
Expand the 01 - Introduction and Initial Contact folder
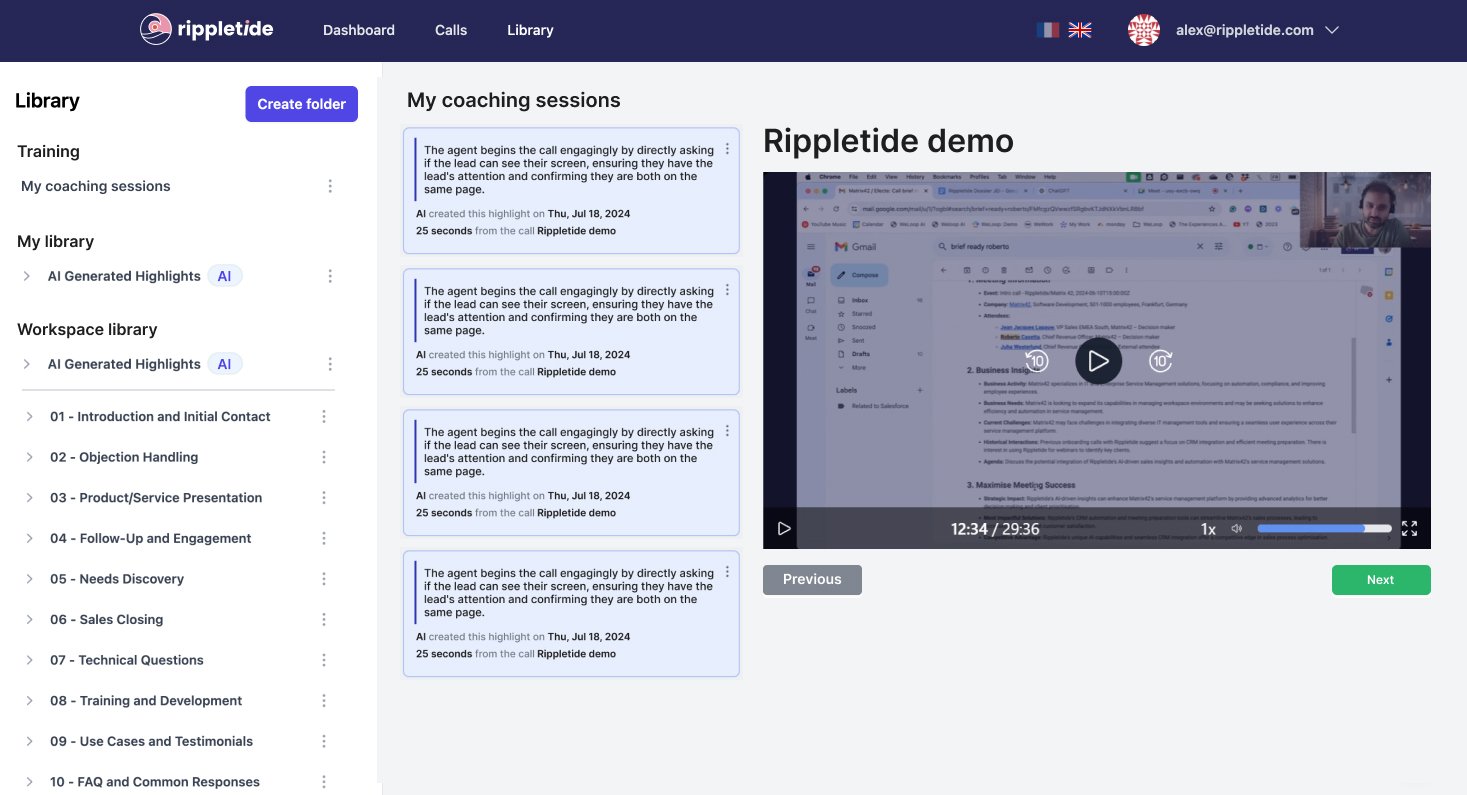pyautogui.click(x=30, y=417)
